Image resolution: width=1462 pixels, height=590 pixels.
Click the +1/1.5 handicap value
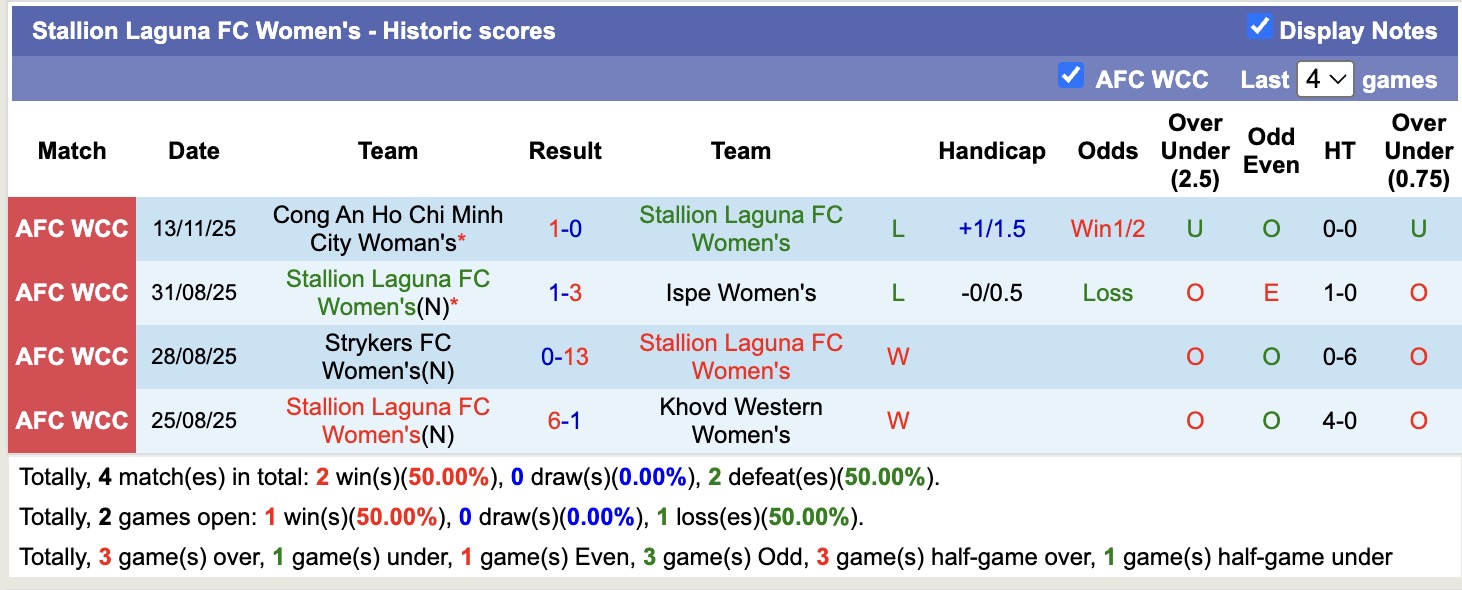[993, 228]
